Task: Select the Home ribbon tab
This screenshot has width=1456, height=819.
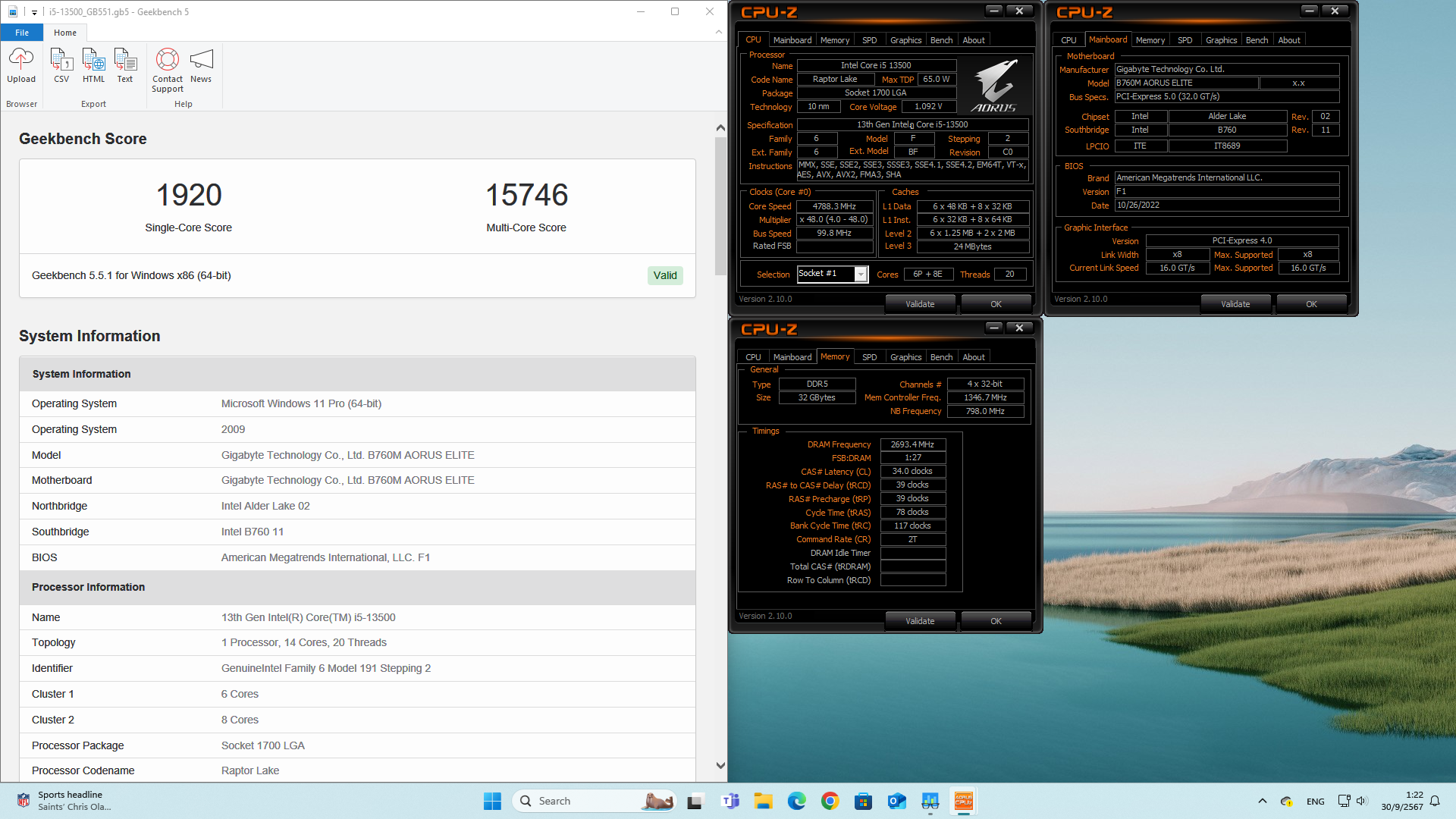Action: tap(65, 33)
